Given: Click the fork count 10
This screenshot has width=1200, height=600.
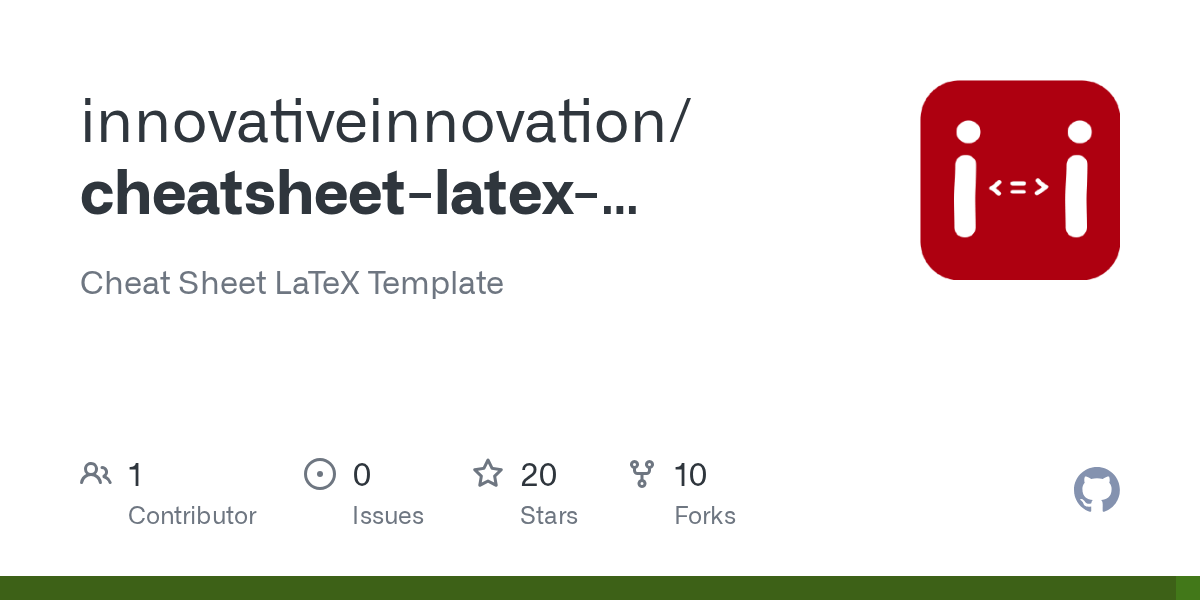Looking at the screenshot, I should (690, 474).
